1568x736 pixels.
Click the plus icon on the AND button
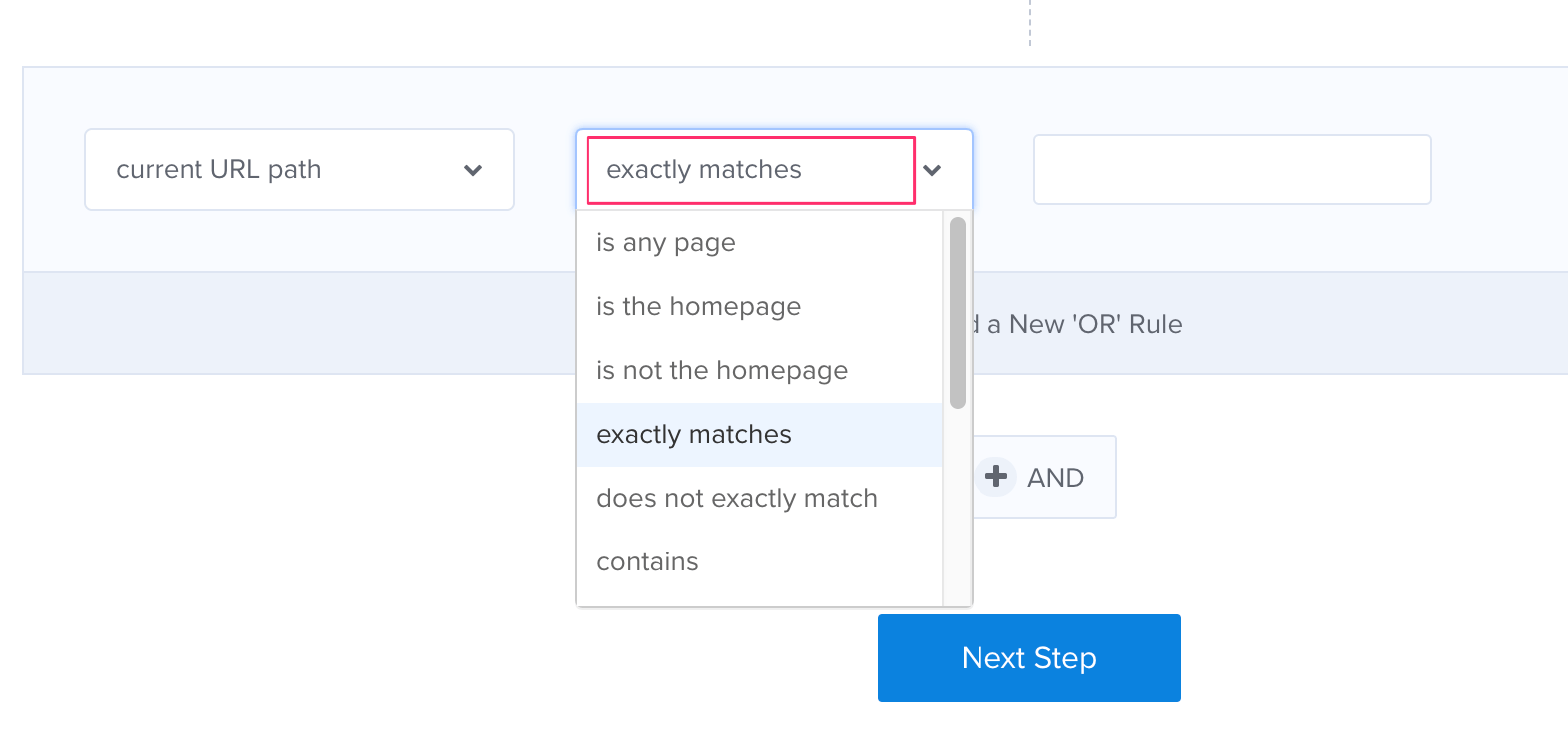click(x=995, y=477)
